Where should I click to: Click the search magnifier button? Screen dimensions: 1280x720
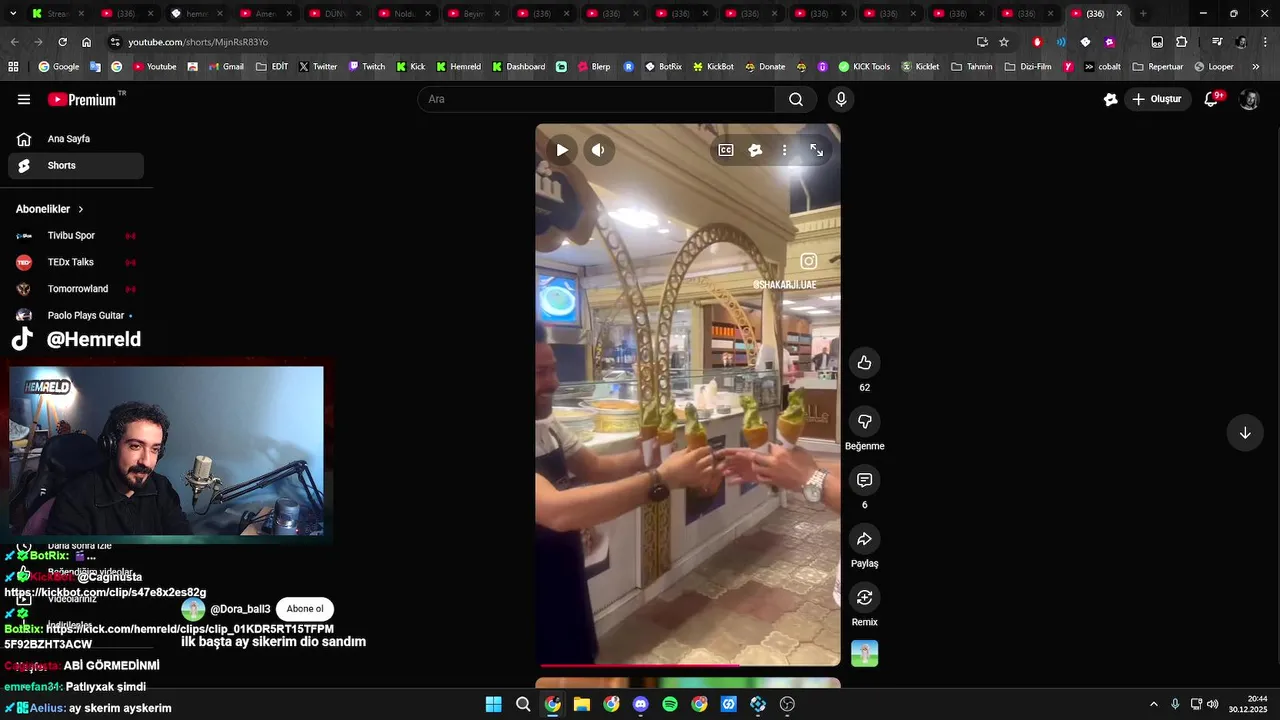(796, 99)
